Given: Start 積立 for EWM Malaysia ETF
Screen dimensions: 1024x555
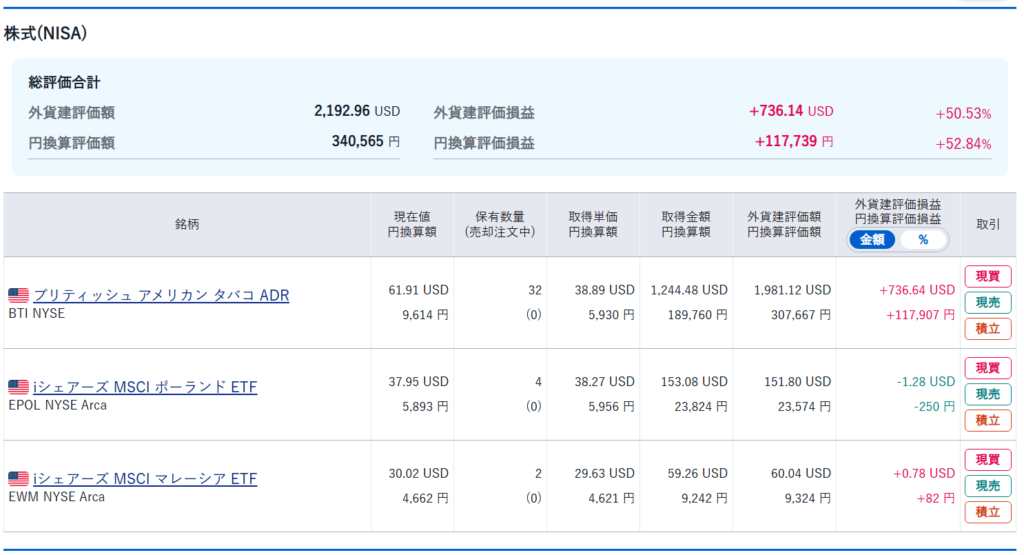Looking at the screenshot, I should 987,512.
